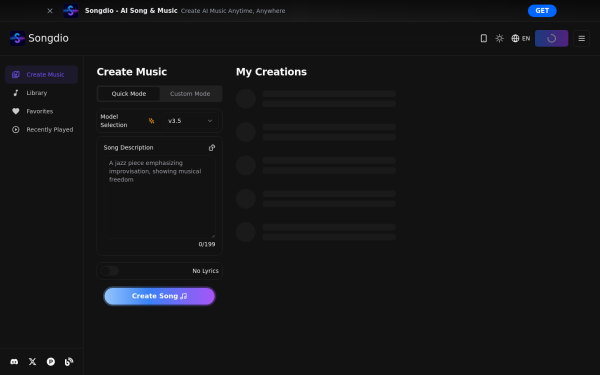The image size is (600, 375).
Task: Open the X (Twitter) social link
Action: (x=33, y=362)
